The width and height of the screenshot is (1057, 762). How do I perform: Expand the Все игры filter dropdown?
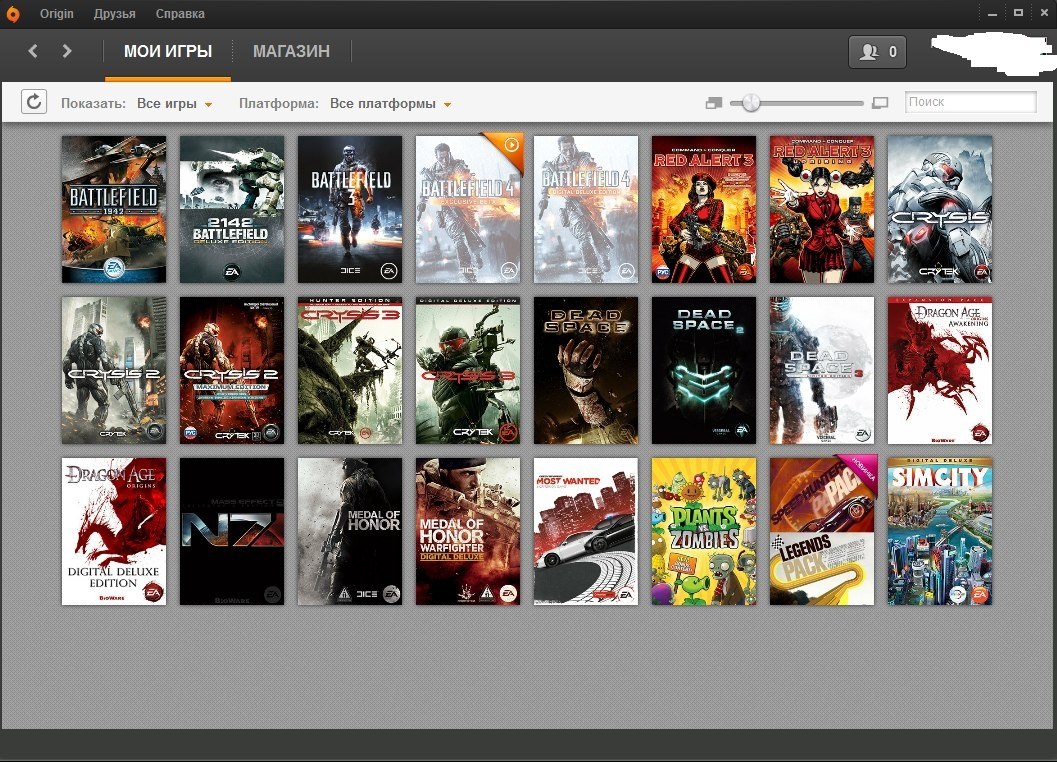[175, 104]
